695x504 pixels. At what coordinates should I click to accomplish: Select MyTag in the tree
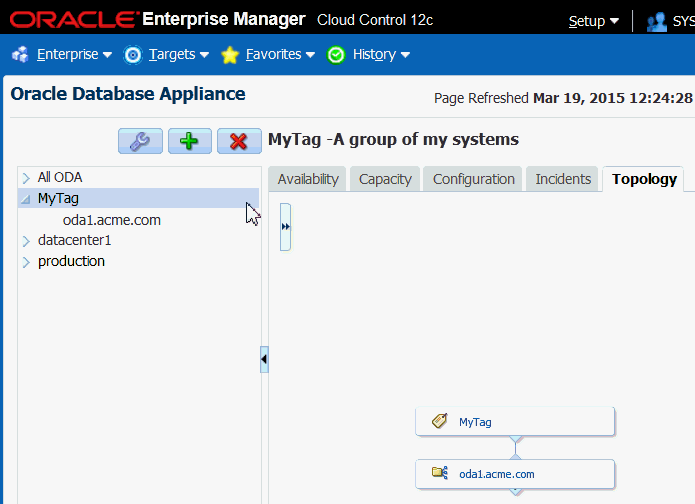click(x=58, y=198)
